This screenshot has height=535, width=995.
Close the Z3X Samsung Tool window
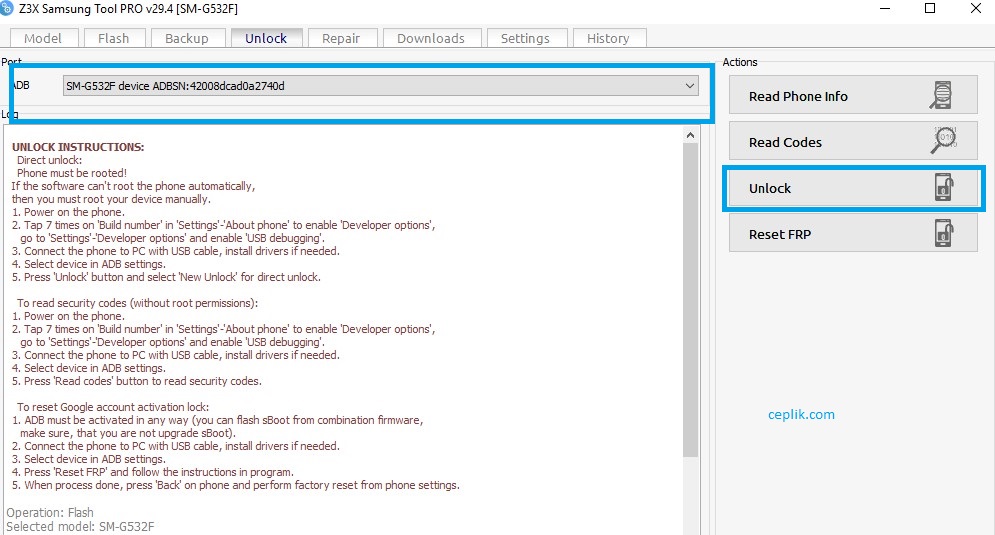click(976, 8)
